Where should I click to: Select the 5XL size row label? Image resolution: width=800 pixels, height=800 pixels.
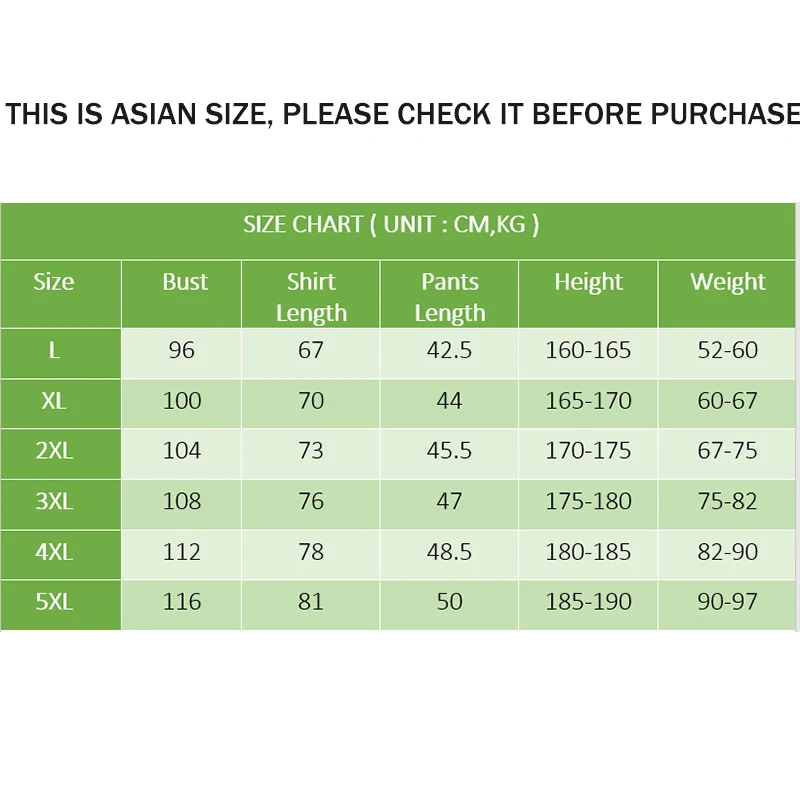(x=54, y=602)
